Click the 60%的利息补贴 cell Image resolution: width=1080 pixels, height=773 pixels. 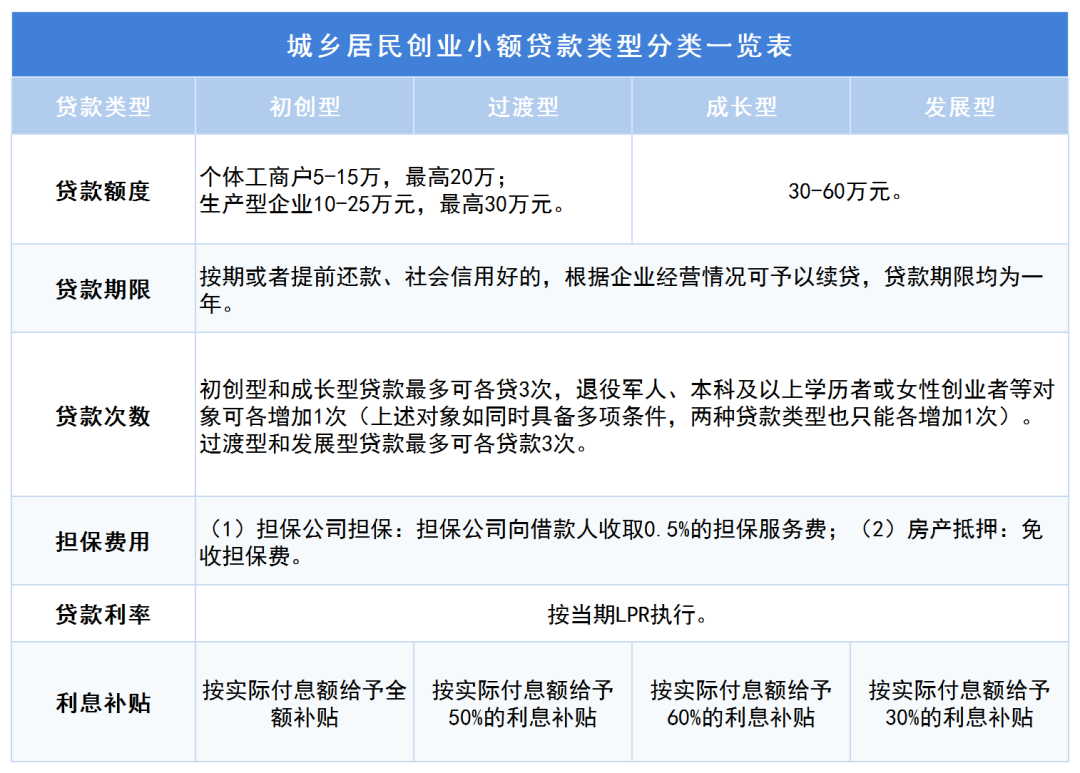pos(741,702)
